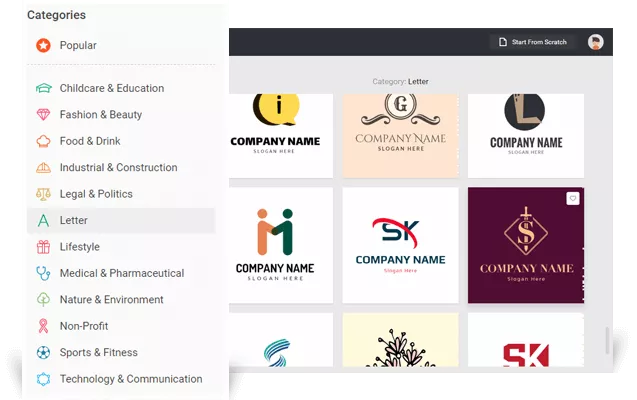Select the red and navy SK logo template
This screenshot has width=637, height=400.
tap(400, 245)
